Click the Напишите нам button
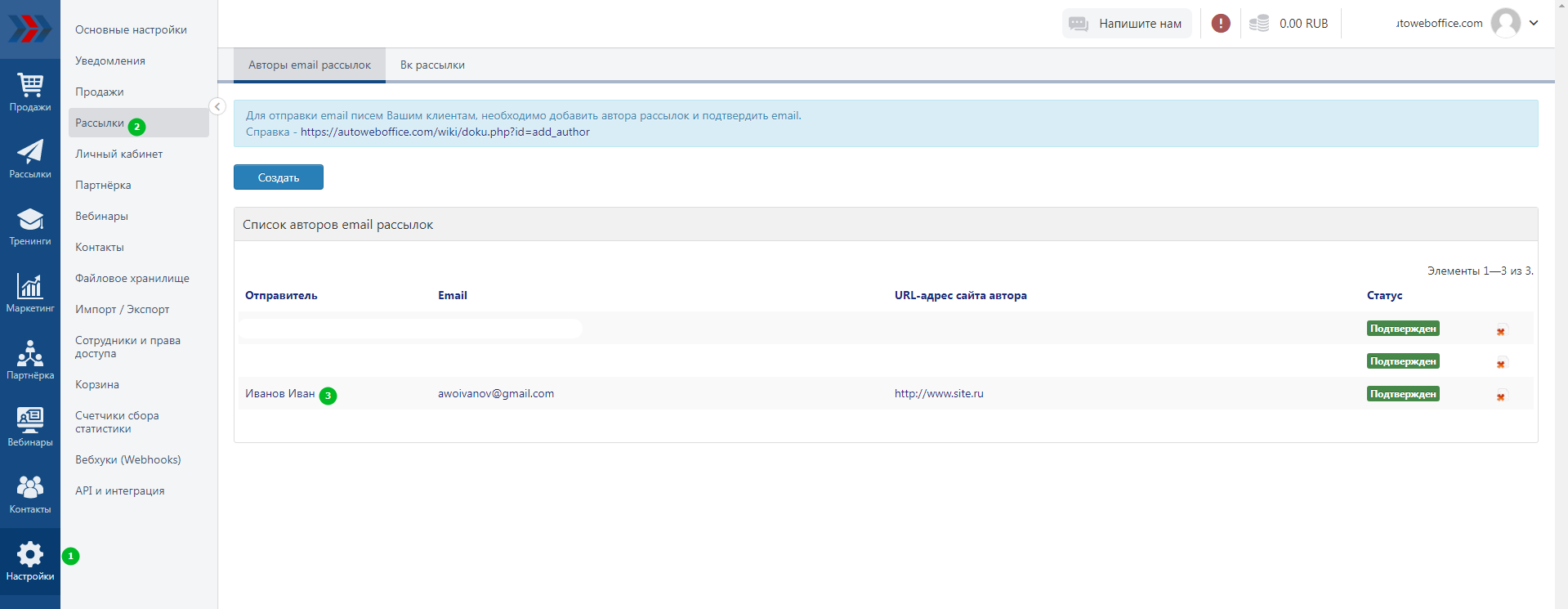 pyautogui.click(x=1127, y=24)
